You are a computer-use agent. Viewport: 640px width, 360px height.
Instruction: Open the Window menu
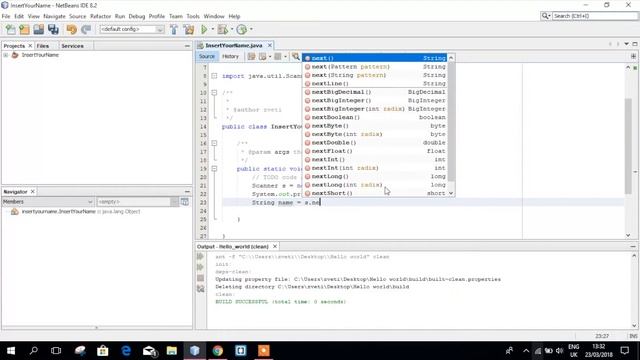point(214,16)
